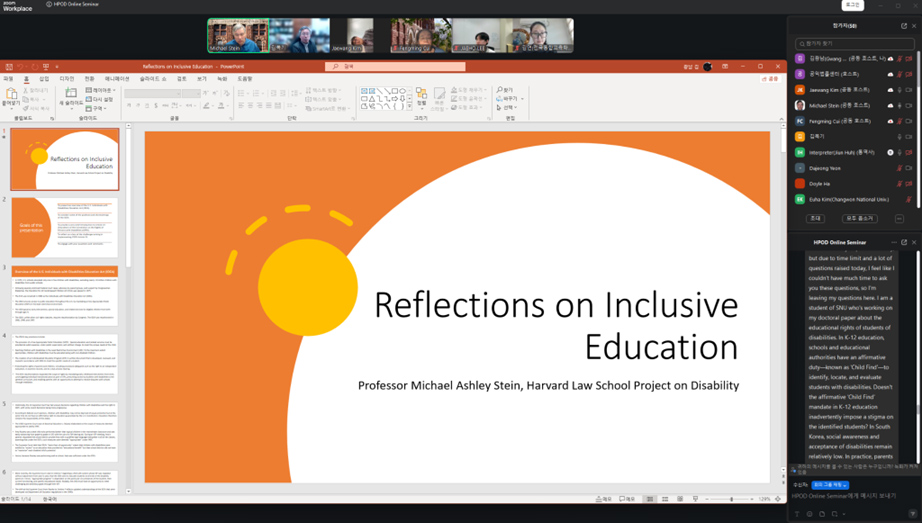The image size is (922, 523).
Task: Toggle Fengming Cui's muted microphone icon
Action: click(899, 121)
